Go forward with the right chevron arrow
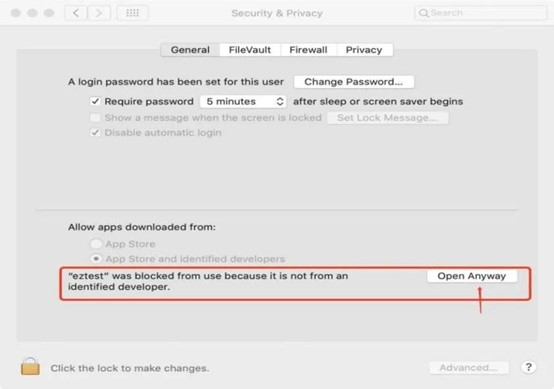This screenshot has width=554, height=389. (x=99, y=13)
